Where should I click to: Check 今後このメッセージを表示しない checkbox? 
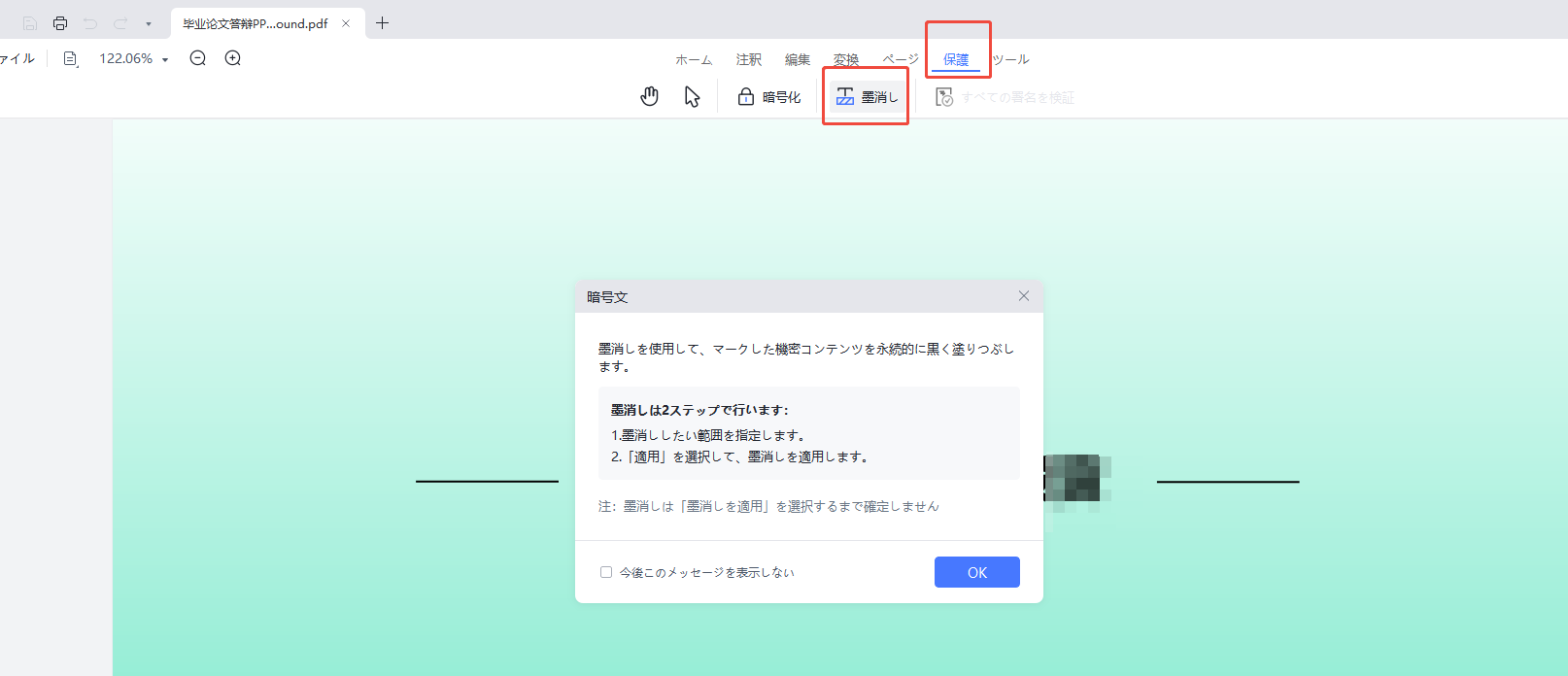(x=606, y=572)
